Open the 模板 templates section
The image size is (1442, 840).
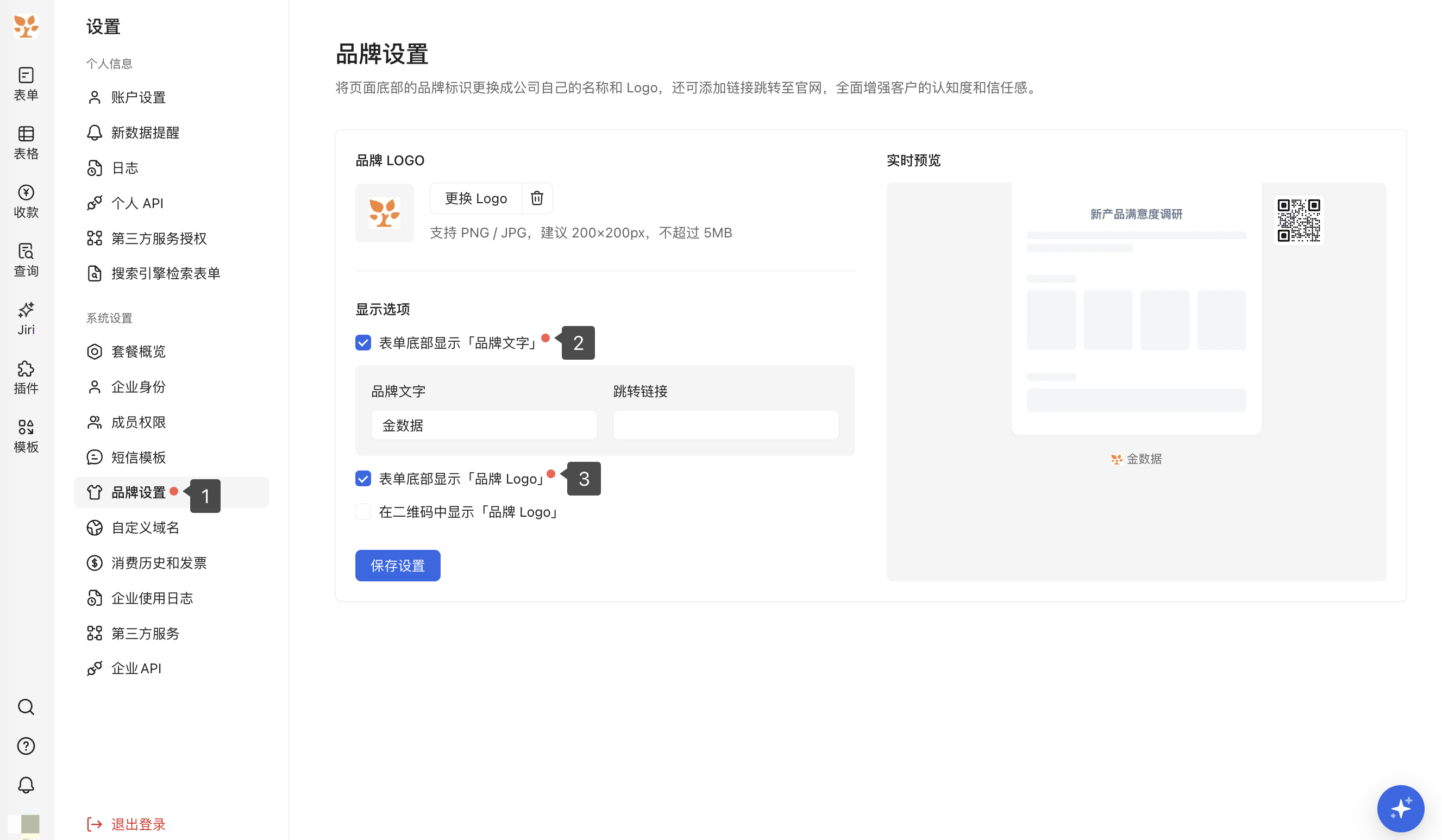26,435
